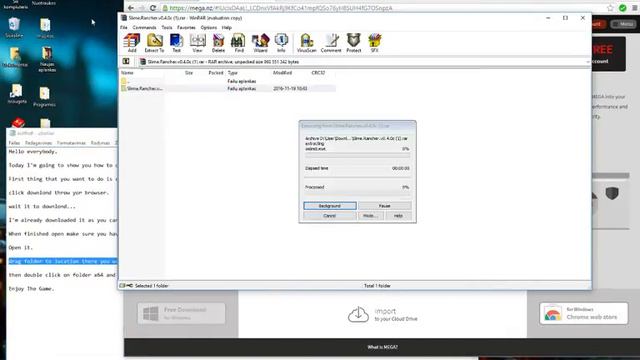Viewport: 640px width, 360px height.
Task: Open the Formatavimas menu in Notepad
Action: tap(71, 143)
